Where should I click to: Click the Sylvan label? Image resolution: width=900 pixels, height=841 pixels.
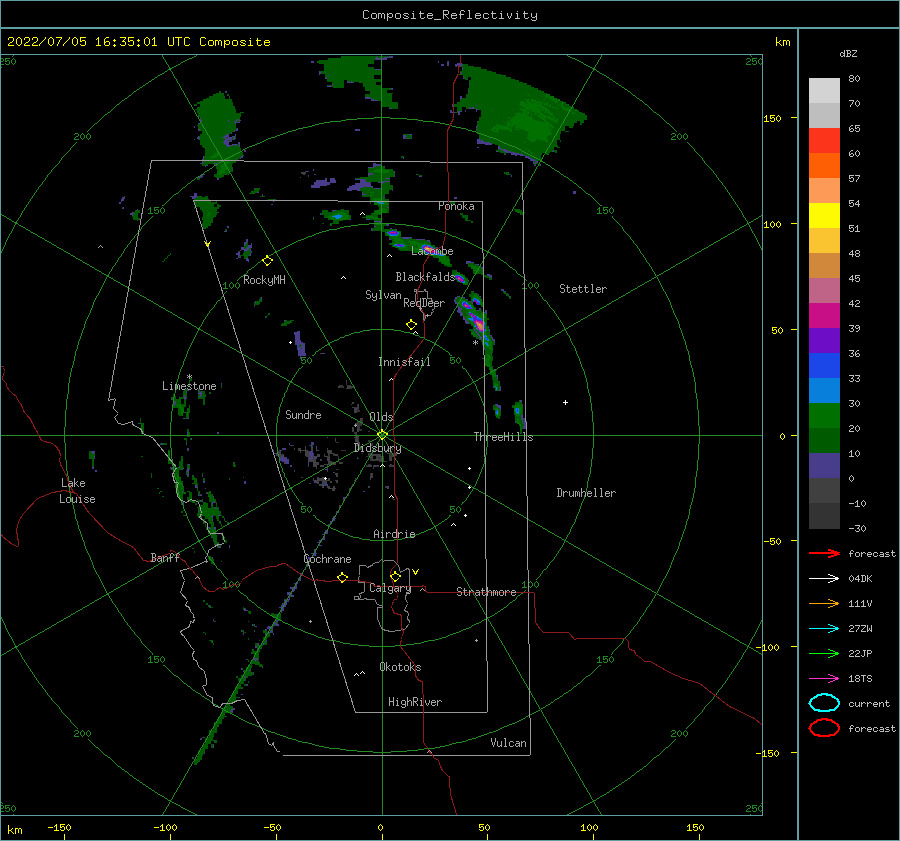click(383, 295)
